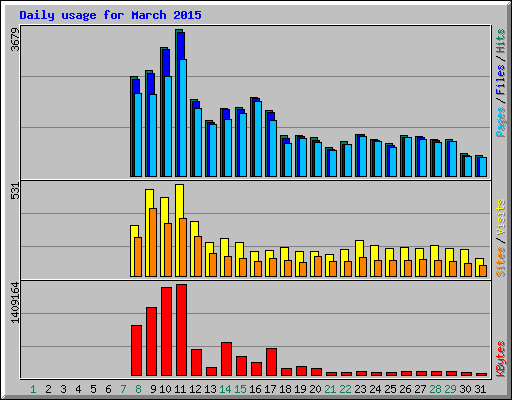Select day 22 on the x-axis
The height and width of the screenshot is (400, 512).
[345, 389]
